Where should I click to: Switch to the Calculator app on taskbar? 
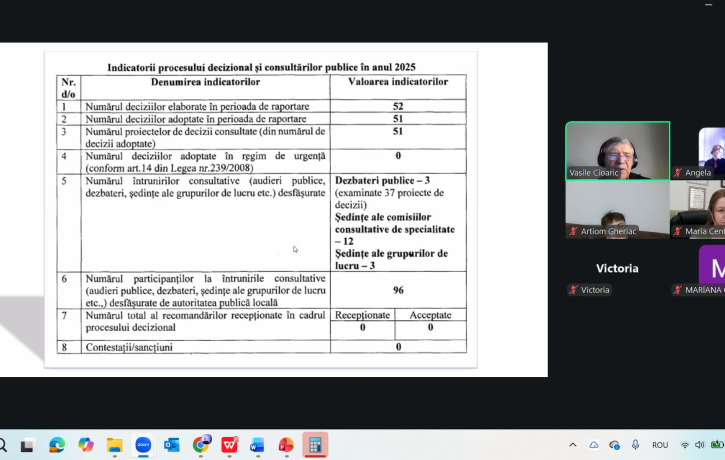click(315, 445)
